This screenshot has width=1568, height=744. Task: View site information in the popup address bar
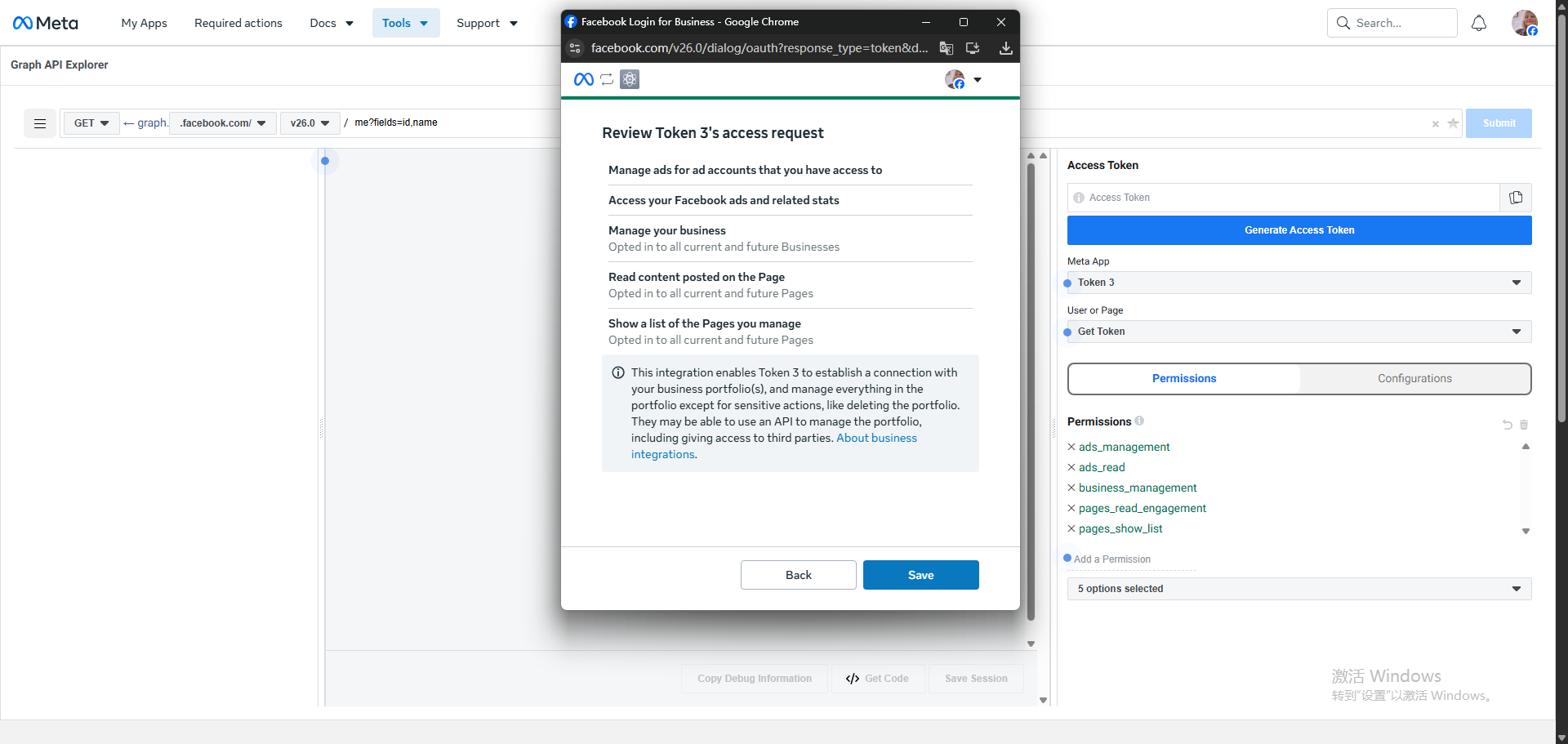click(x=575, y=48)
